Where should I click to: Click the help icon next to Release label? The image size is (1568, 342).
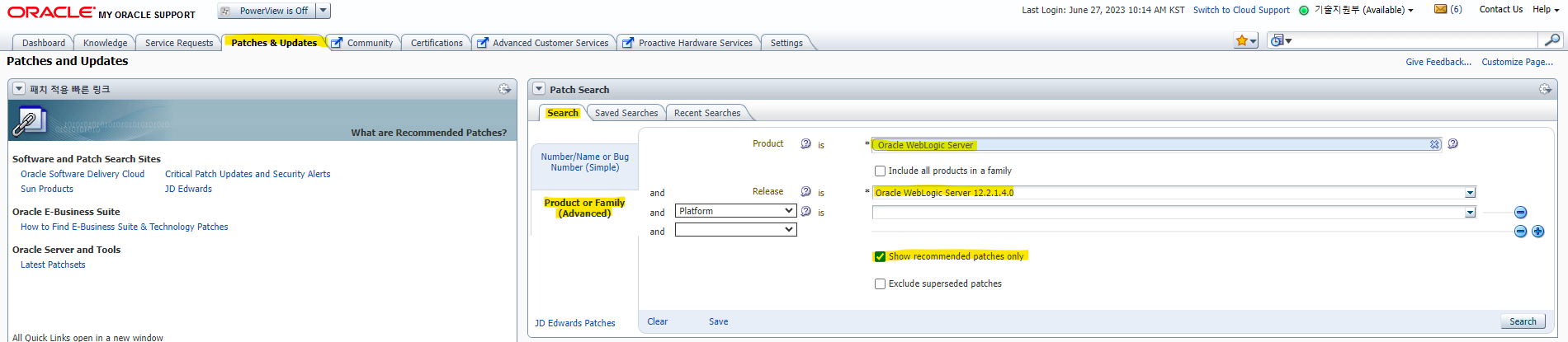tap(805, 191)
